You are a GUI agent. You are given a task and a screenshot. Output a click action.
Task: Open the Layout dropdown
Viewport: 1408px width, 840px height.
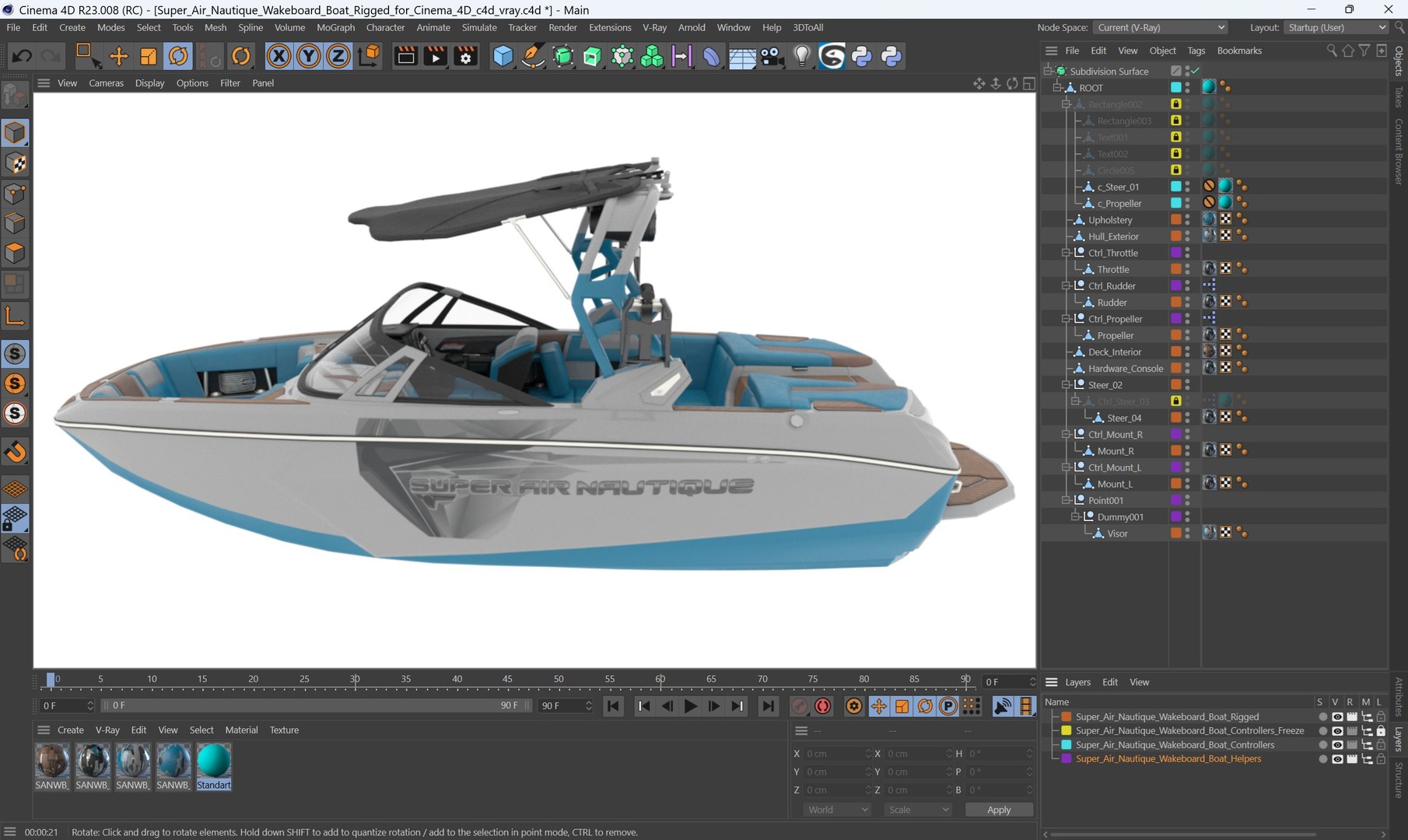coord(1335,27)
